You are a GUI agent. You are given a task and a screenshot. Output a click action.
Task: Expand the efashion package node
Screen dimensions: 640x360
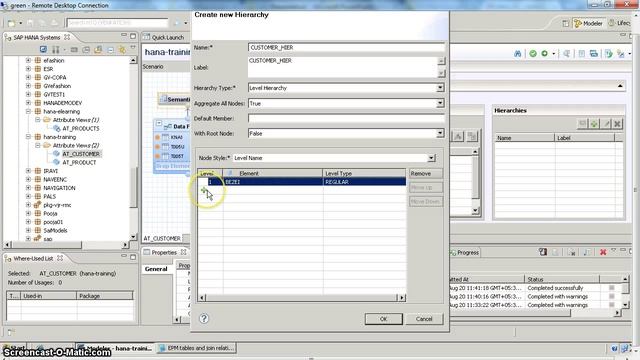(x=28, y=60)
